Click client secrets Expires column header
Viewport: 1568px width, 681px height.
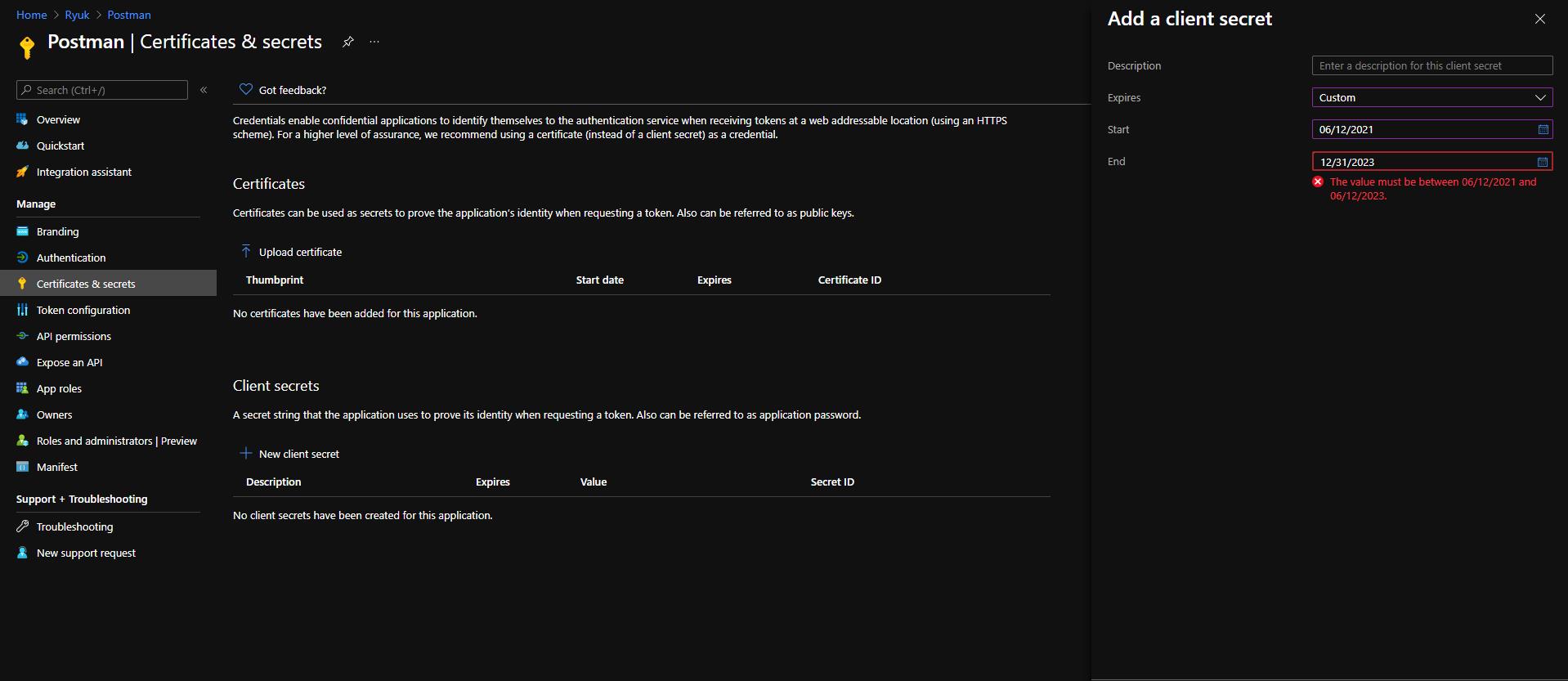493,482
